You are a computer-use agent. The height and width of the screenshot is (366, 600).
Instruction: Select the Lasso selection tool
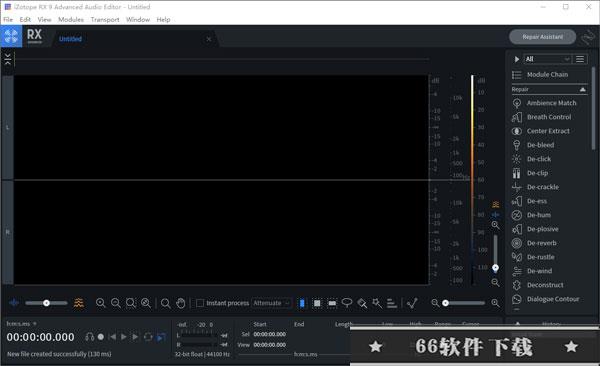pos(347,303)
